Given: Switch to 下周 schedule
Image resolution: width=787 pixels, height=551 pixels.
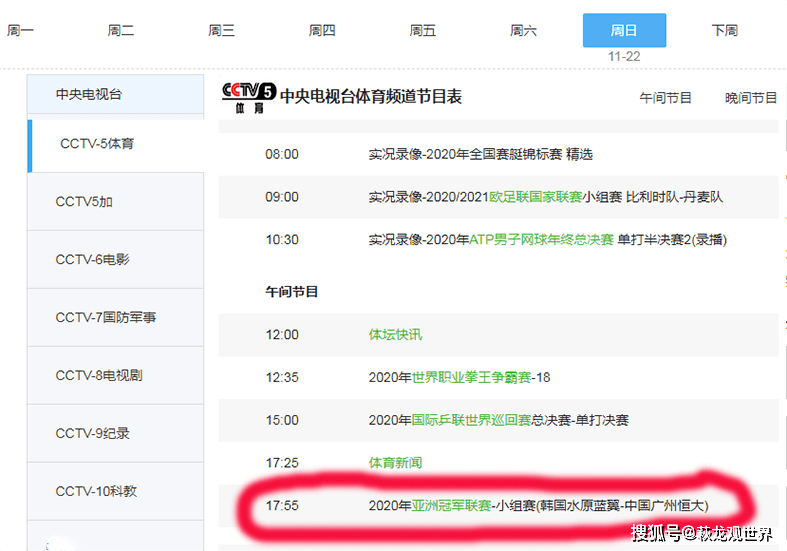Looking at the screenshot, I should pos(725,31).
